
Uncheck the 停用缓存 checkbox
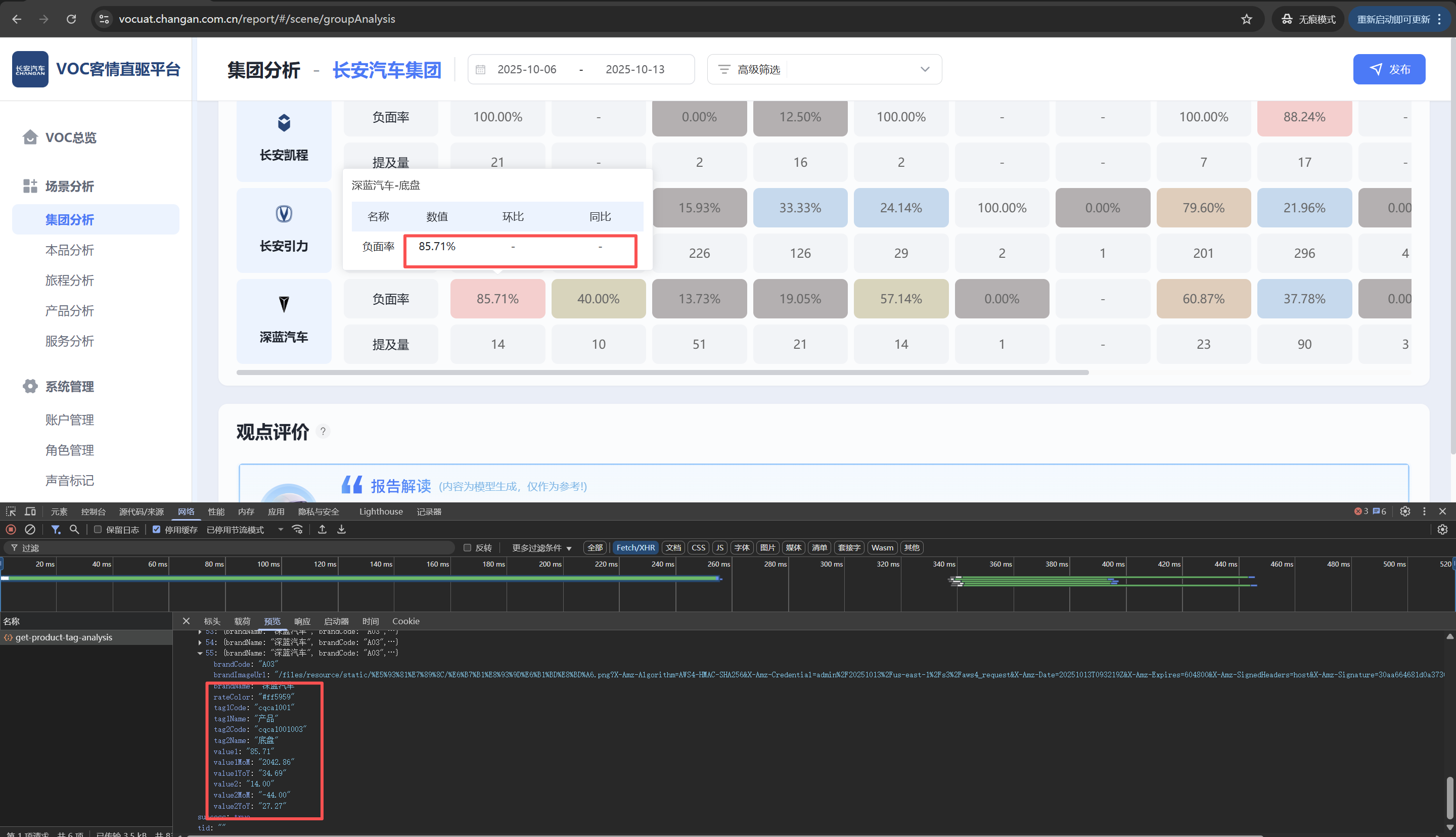tap(156, 530)
